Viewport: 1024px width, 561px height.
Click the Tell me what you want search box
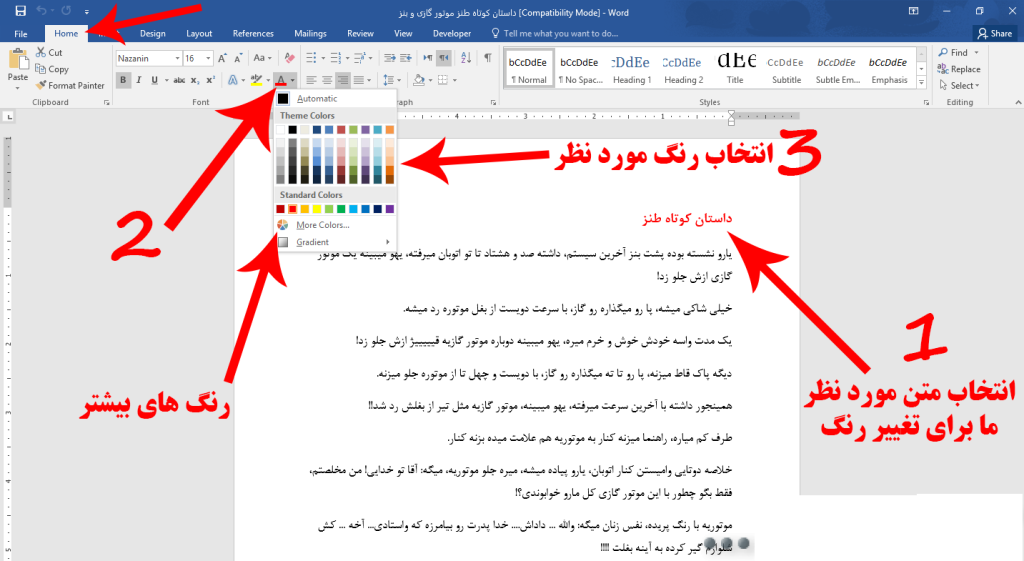560,33
